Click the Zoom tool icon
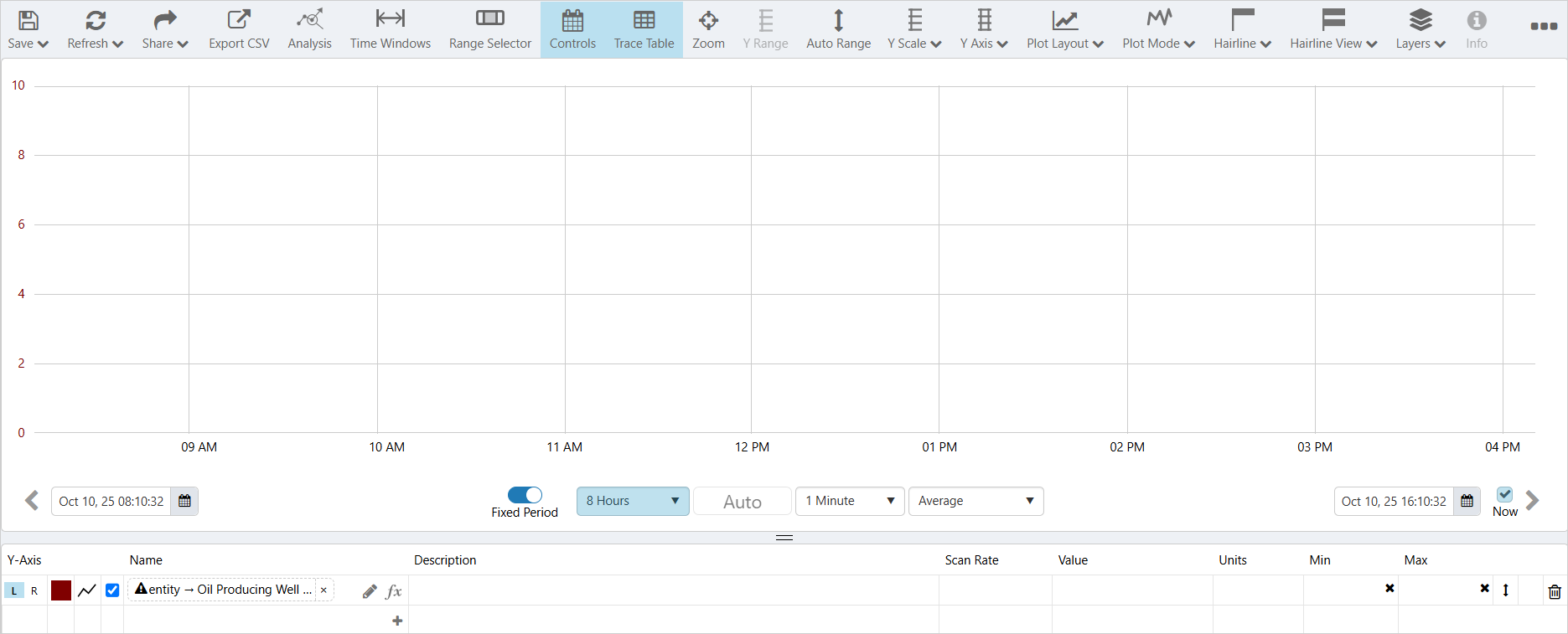 coord(708,20)
